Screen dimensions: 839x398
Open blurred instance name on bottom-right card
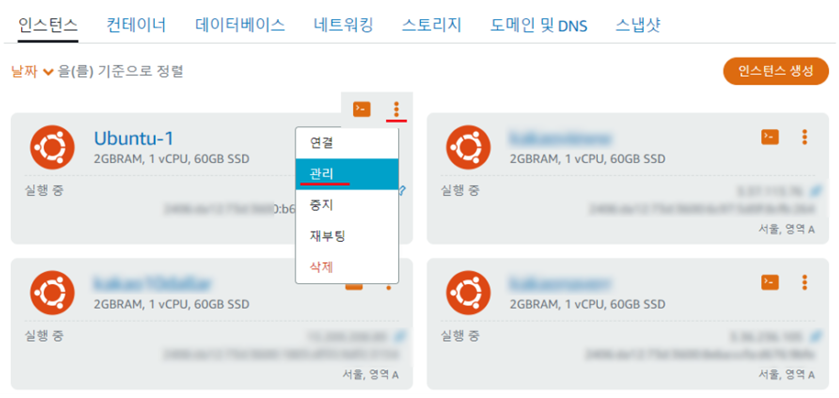tap(560, 283)
